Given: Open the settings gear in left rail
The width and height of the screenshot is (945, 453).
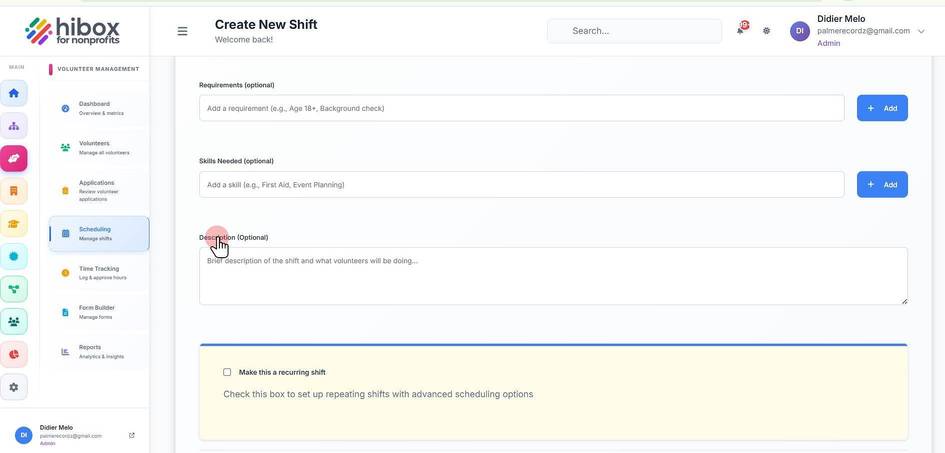Looking at the screenshot, I should (x=14, y=387).
